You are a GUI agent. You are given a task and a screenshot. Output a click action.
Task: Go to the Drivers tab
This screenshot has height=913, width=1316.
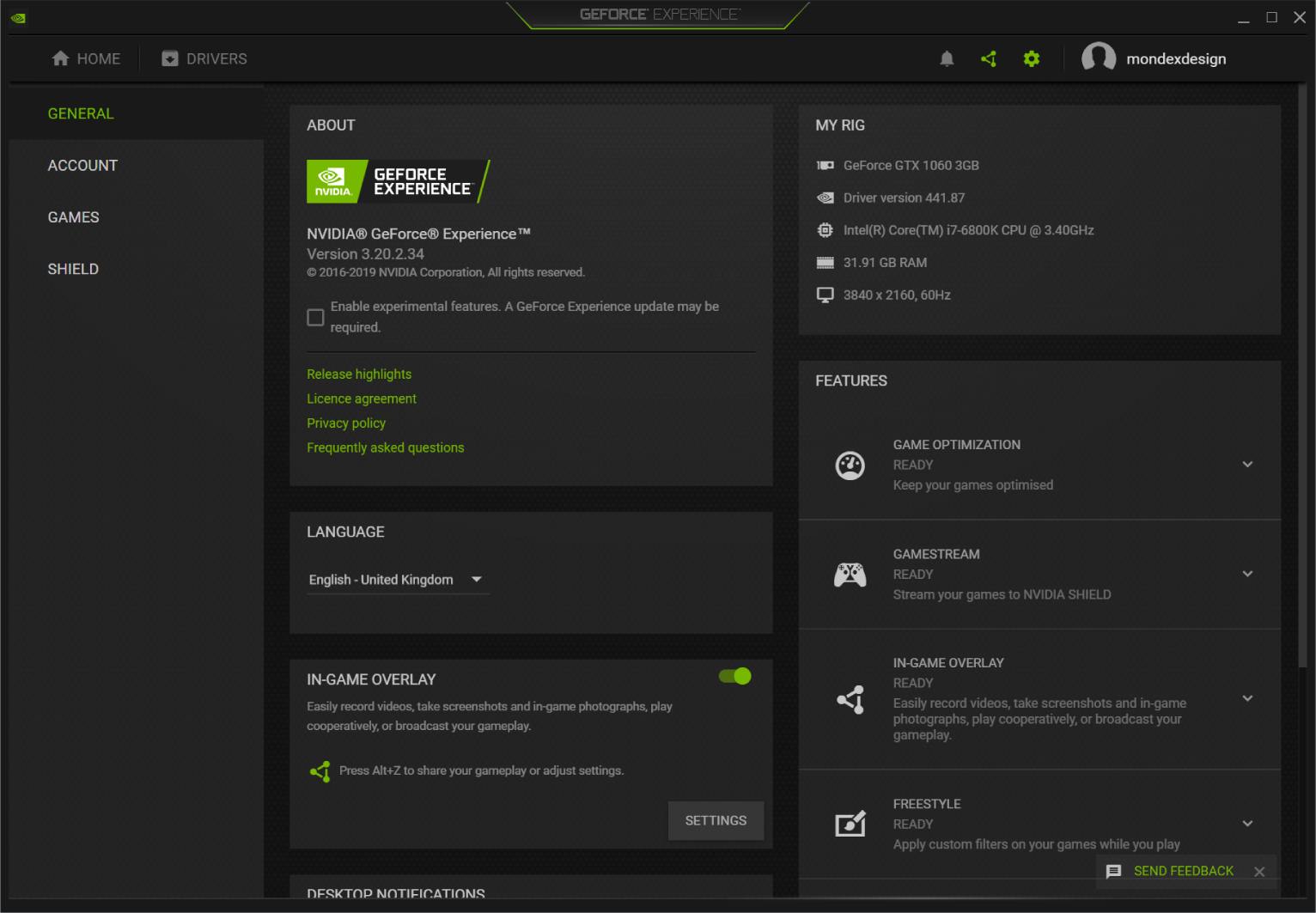pyautogui.click(x=204, y=58)
